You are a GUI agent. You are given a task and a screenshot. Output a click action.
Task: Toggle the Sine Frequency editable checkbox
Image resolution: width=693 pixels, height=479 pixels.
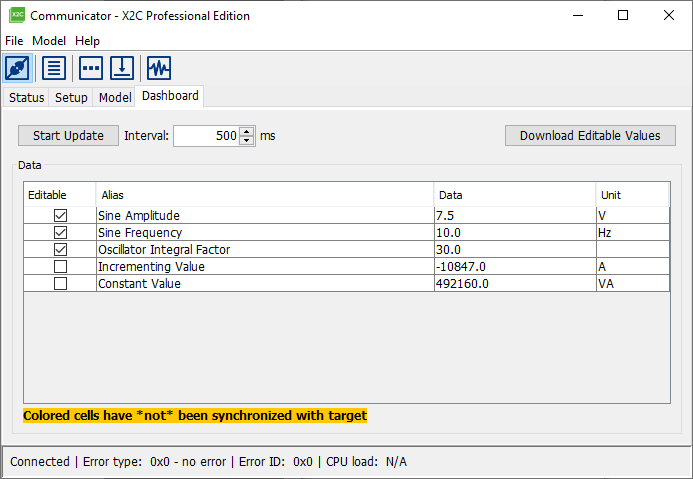click(x=60, y=232)
